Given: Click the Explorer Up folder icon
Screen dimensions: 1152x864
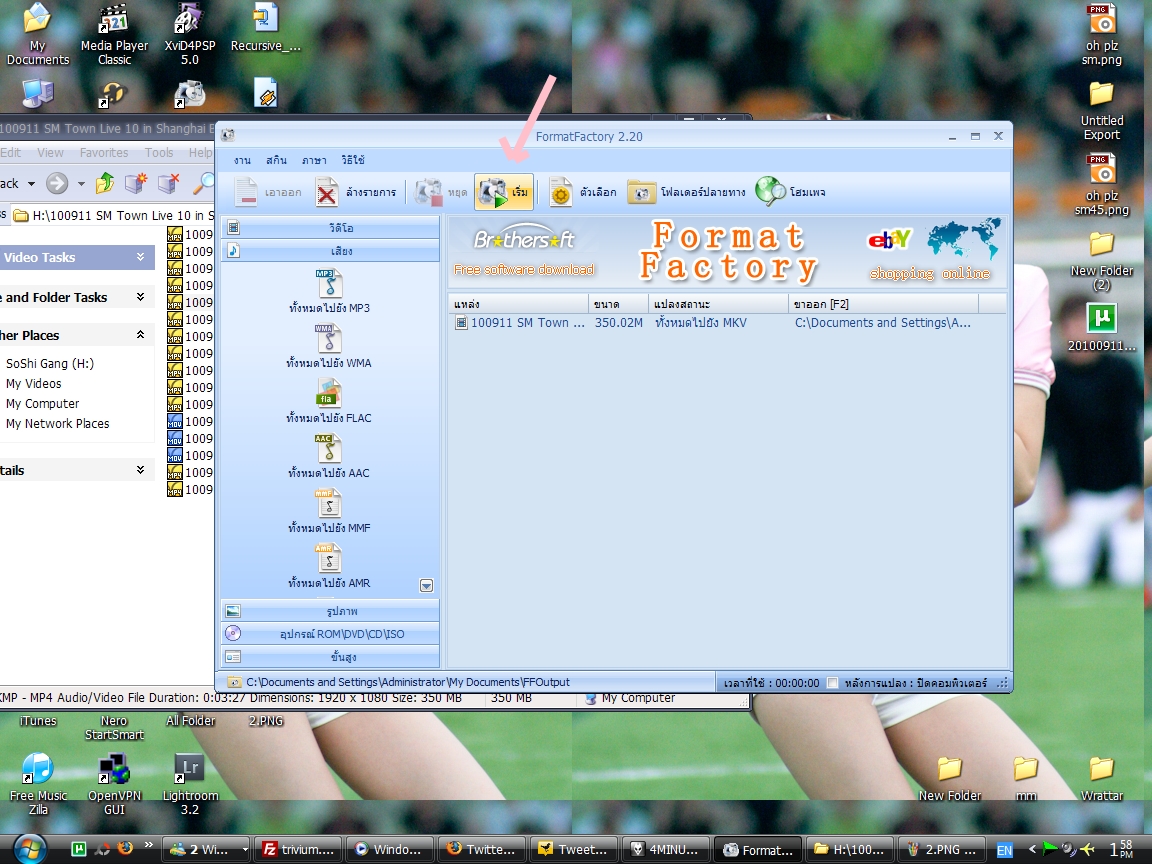Looking at the screenshot, I should point(105,183).
